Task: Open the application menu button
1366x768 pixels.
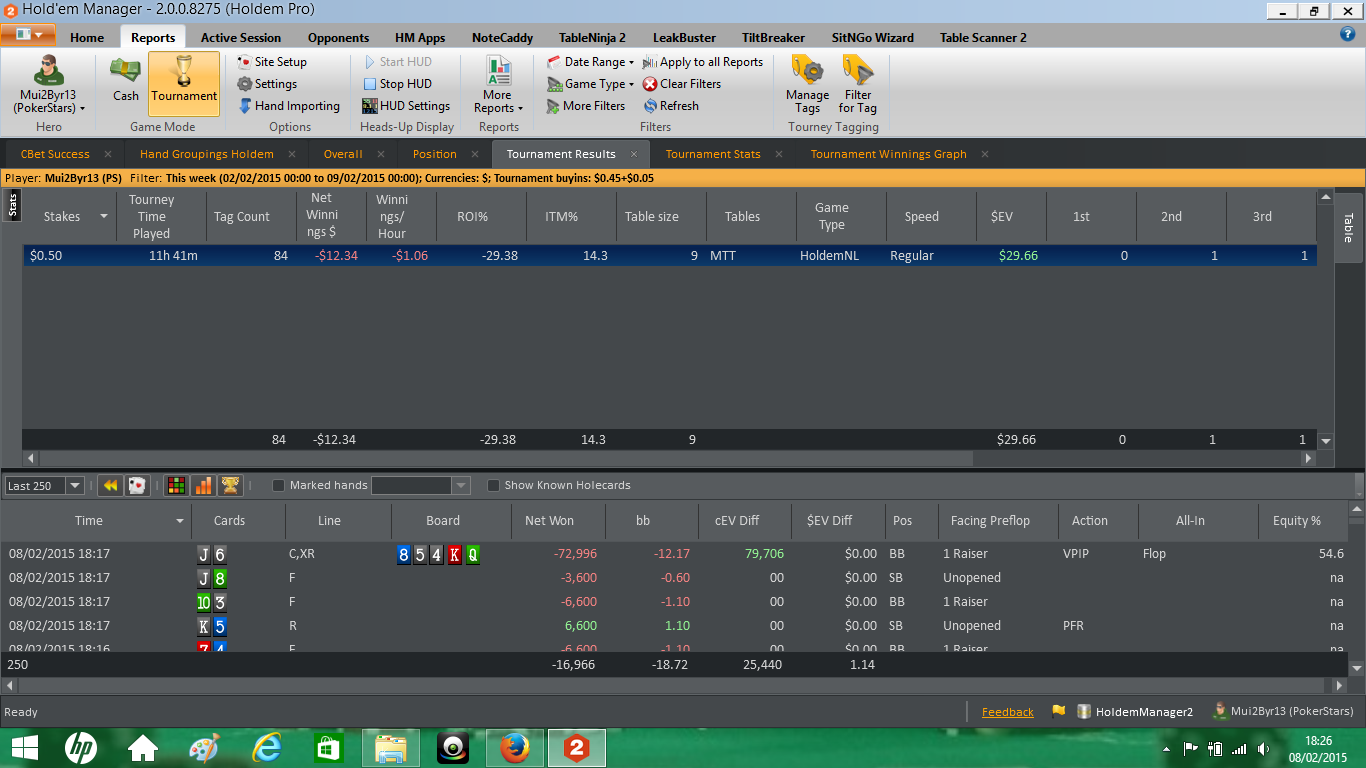Action: point(28,34)
